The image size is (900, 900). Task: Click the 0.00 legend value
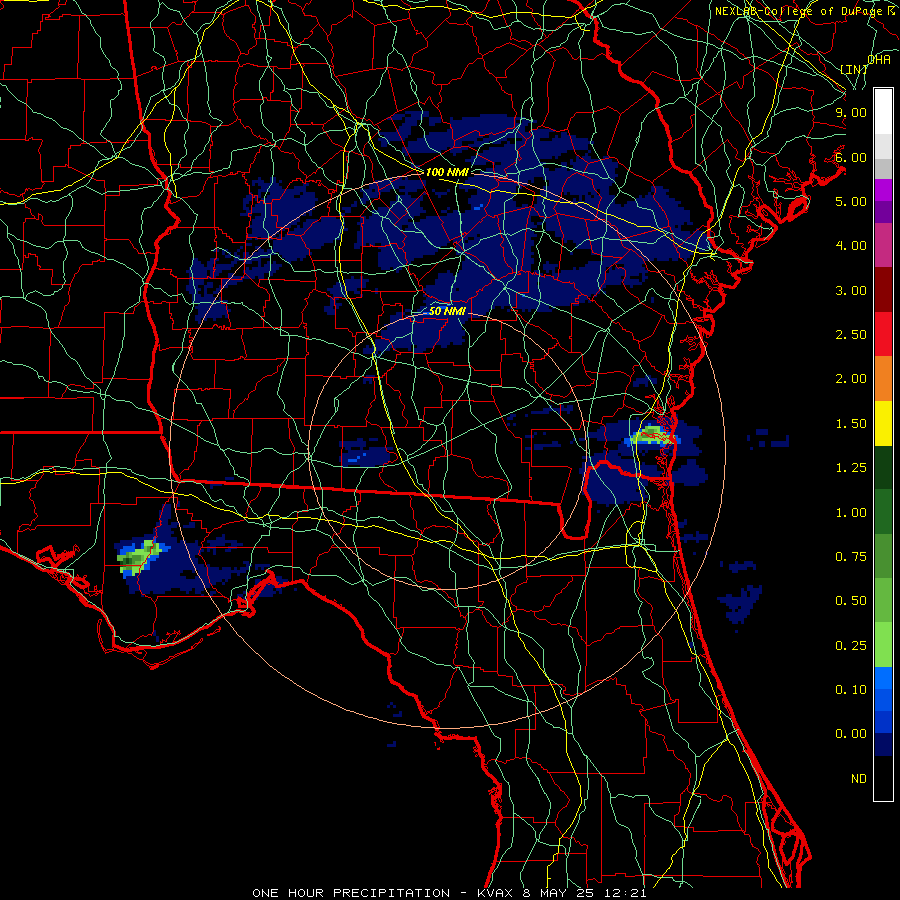[851, 734]
